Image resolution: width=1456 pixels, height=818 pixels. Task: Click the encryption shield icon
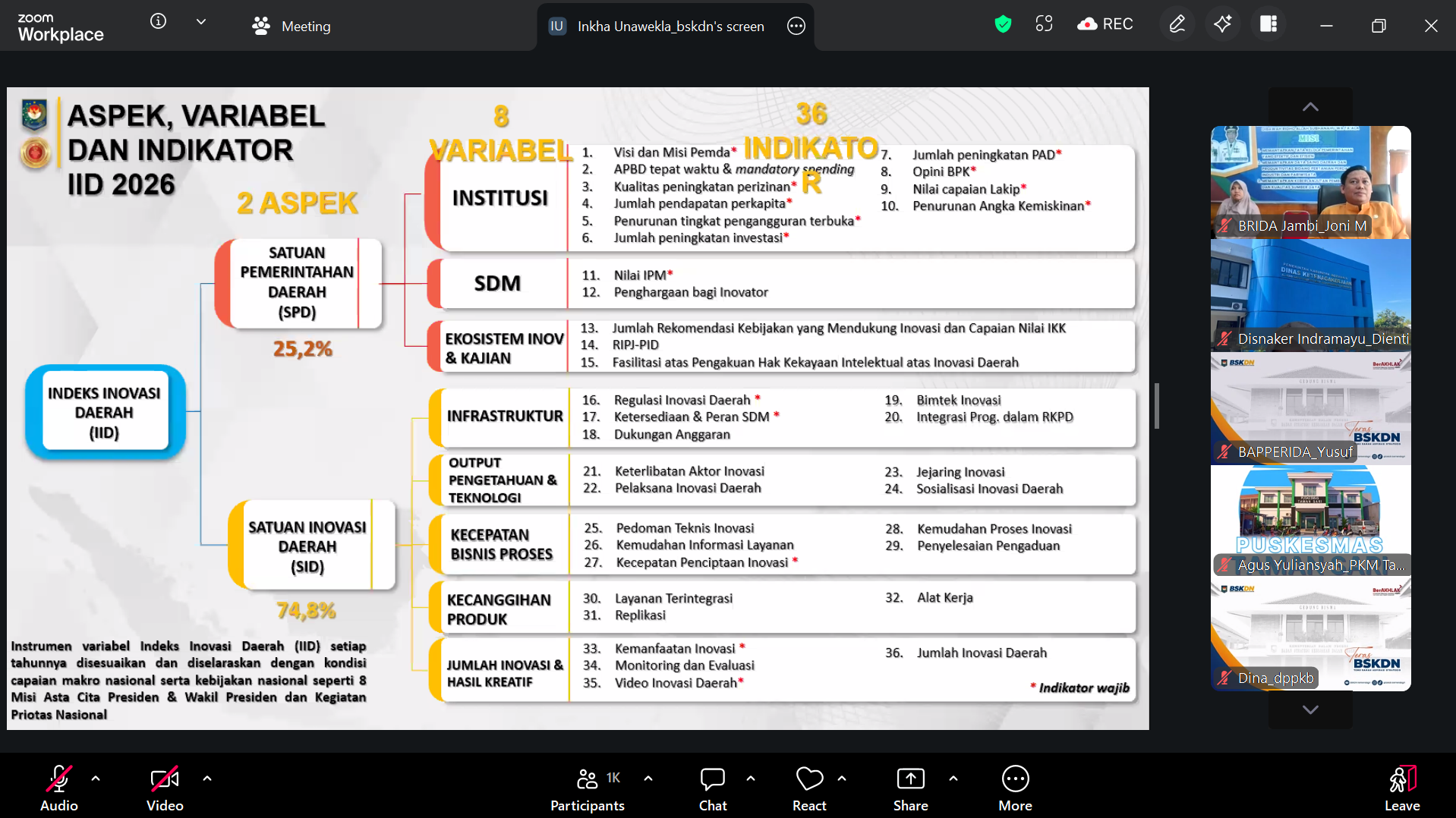pos(1003,24)
